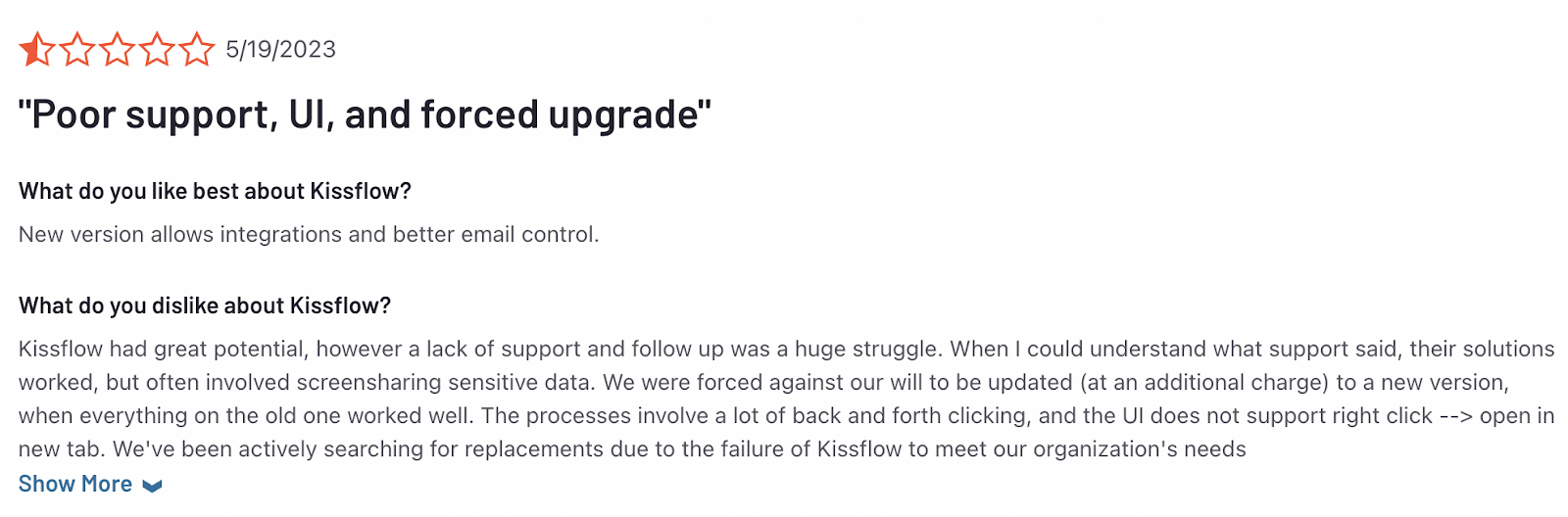Click the second star in the rating
The image size is (1568, 517).
tap(77, 49)
